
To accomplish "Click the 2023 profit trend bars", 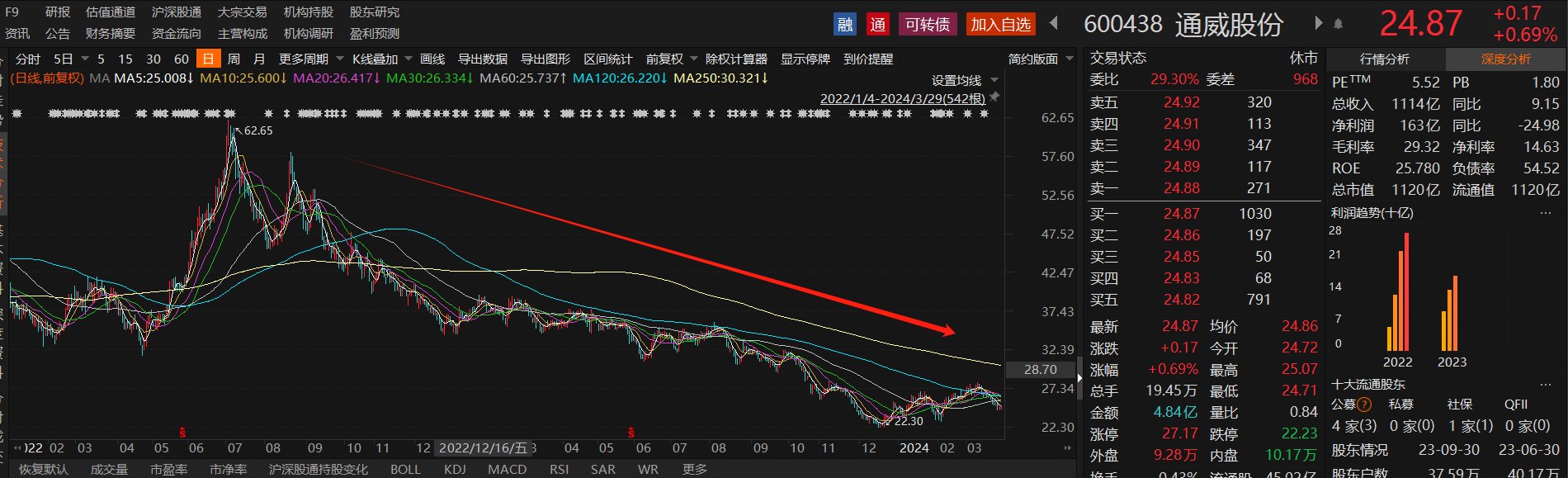I will pyautogui.click(x=1450, y=318).
